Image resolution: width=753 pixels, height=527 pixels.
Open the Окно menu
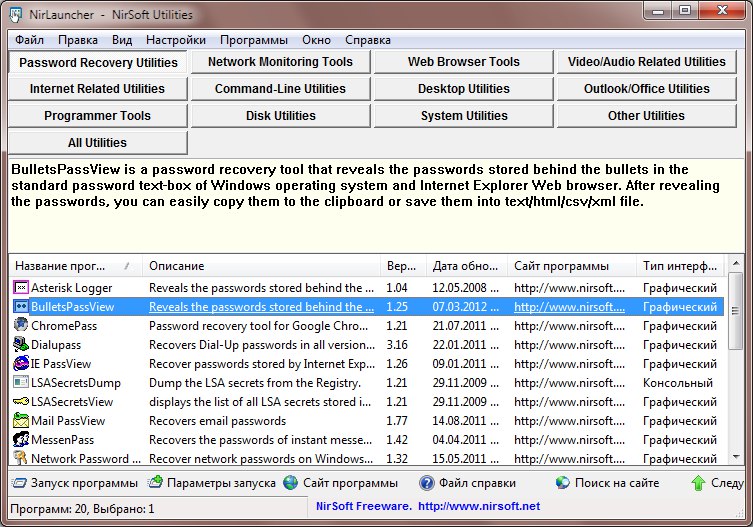[x=316, y=40]
